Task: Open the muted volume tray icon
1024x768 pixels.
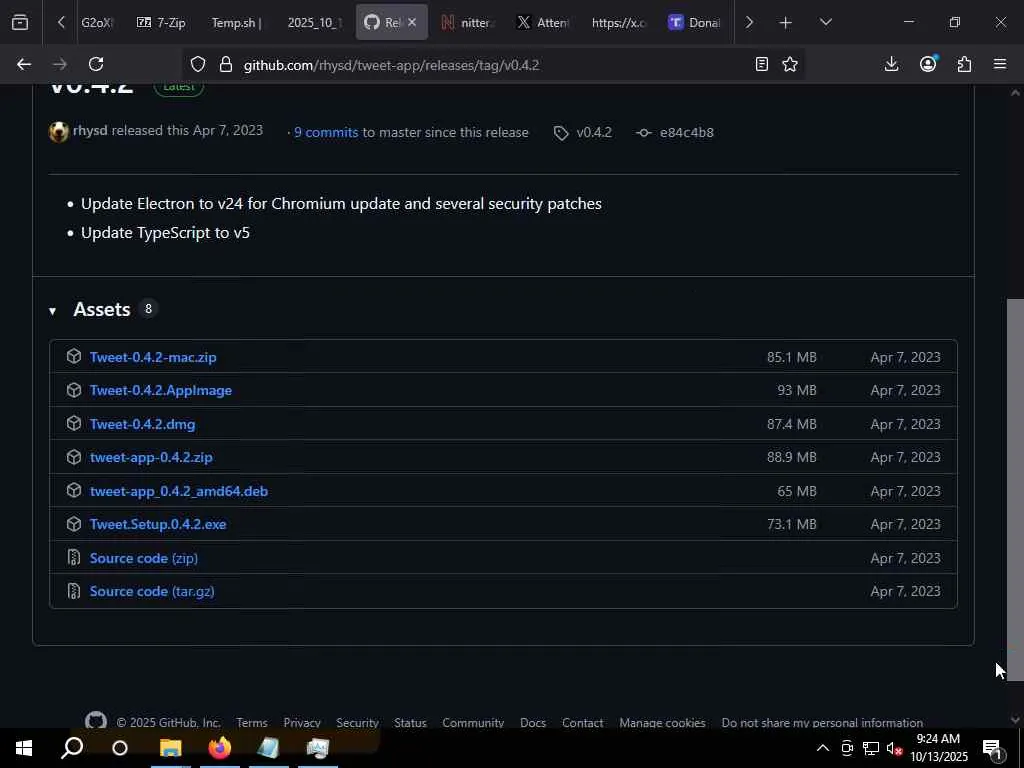Action: (x=894, y=748)
